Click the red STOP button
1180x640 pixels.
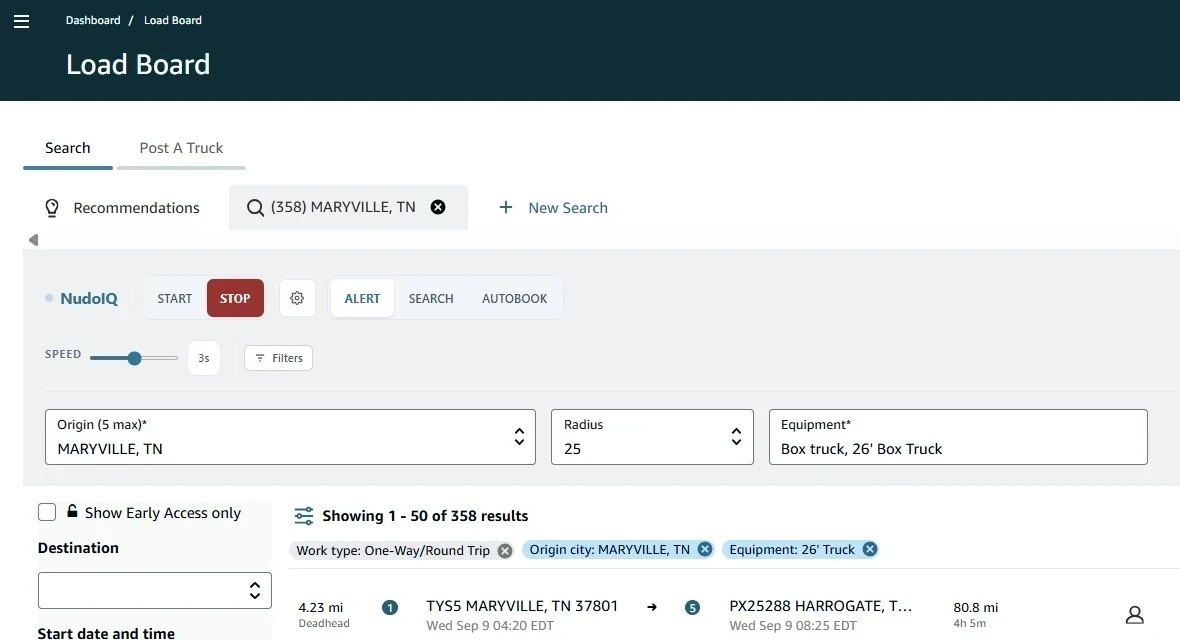click(x=236, y=298)
